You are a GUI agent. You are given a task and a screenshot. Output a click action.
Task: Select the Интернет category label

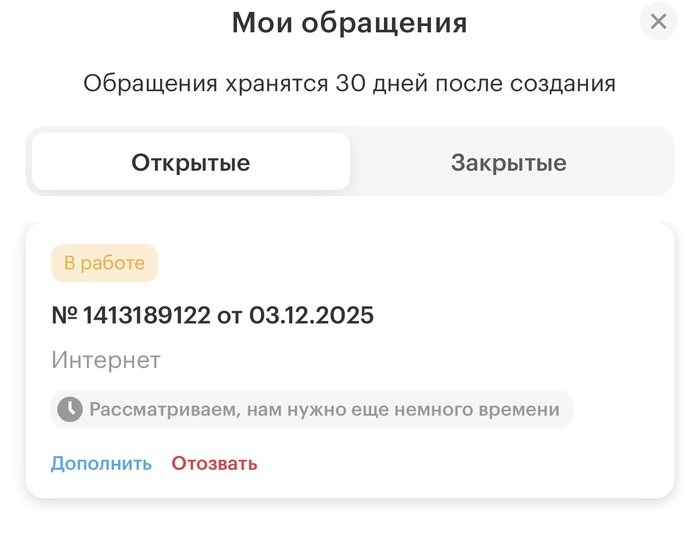pos(105,360)
